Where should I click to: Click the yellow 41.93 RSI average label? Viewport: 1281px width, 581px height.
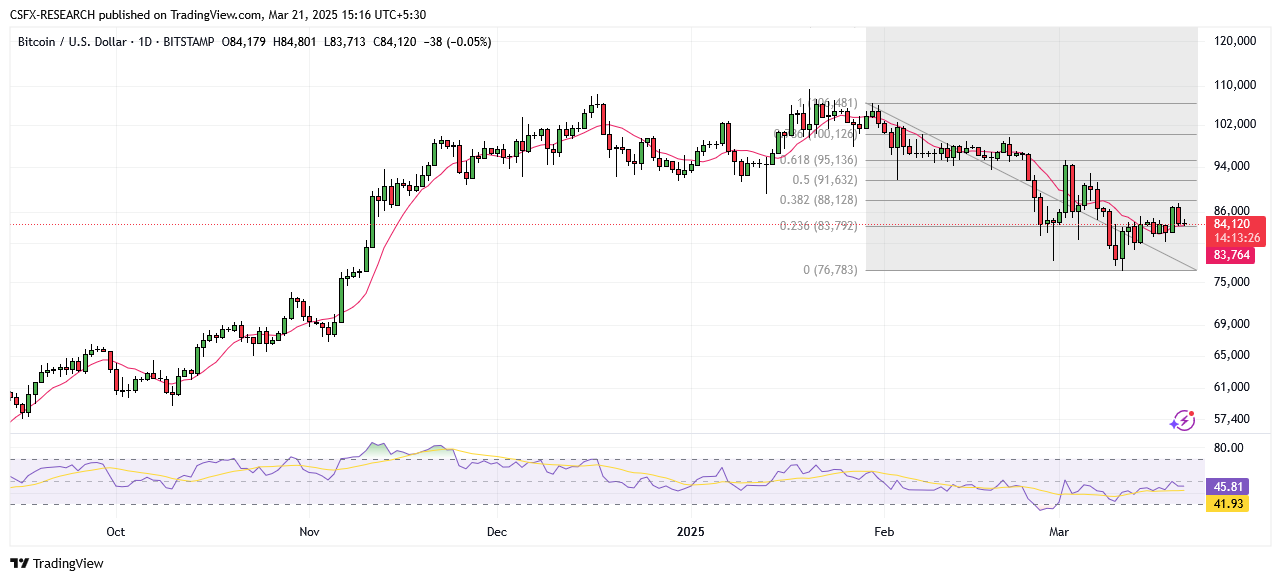tap(1226, 504)
